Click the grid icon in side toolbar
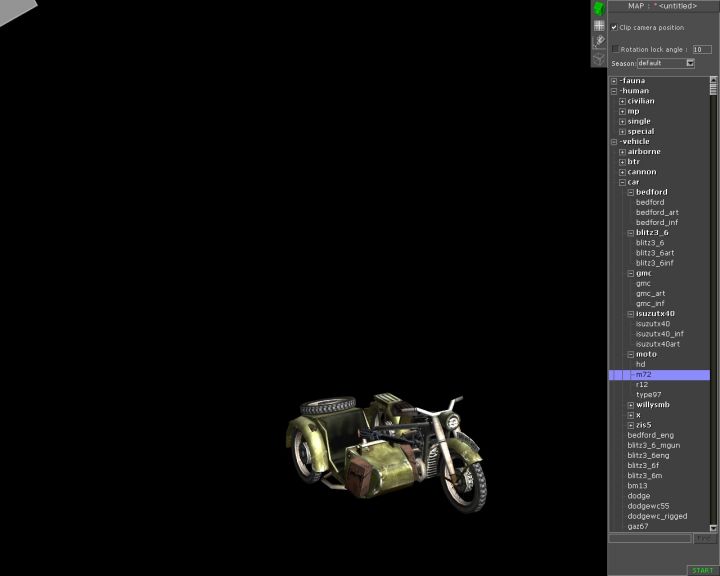The image size is (720, 576). click(x=599, y=25)
